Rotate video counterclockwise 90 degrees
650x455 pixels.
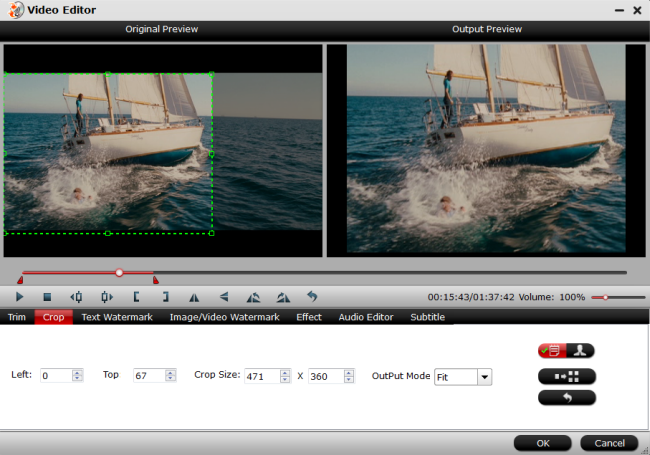[x=253, y=297]
